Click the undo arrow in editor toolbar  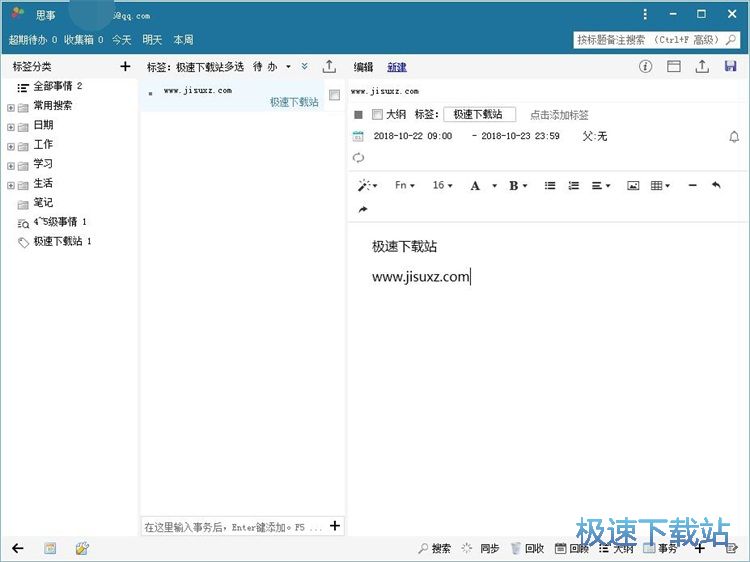[716, 186]
